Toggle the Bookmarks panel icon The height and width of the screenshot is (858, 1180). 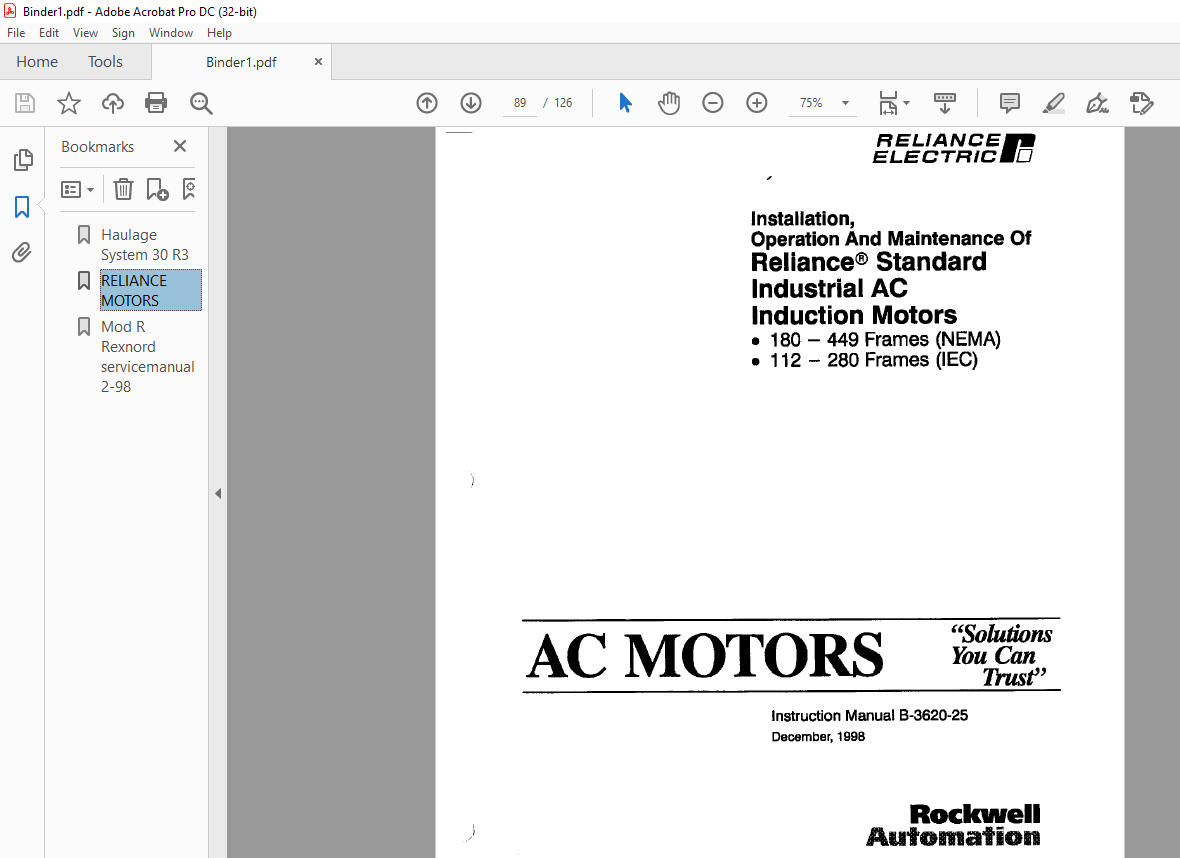(x=22, y=206)
